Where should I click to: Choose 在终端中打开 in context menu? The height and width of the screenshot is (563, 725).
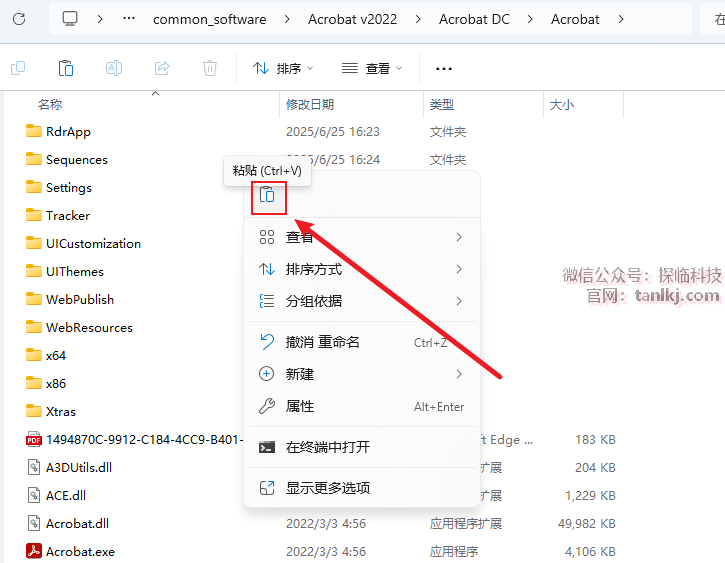point(362,447)
